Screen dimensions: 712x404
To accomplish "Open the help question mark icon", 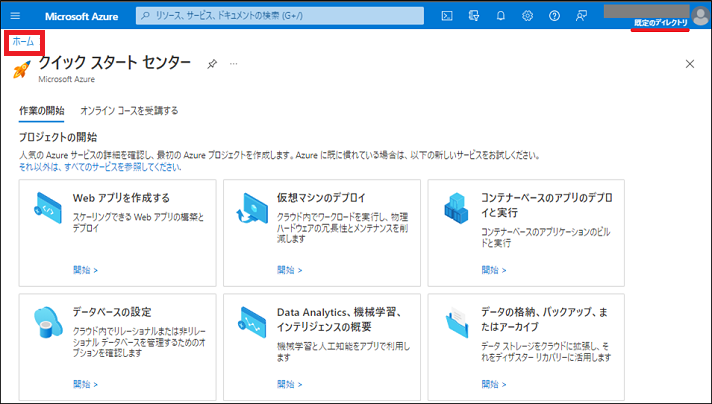I will tap(554, 16).
